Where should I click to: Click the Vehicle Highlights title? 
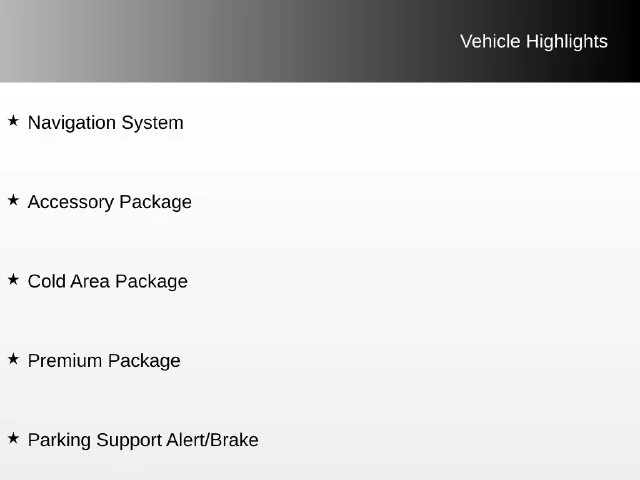[x=534, y=42]
